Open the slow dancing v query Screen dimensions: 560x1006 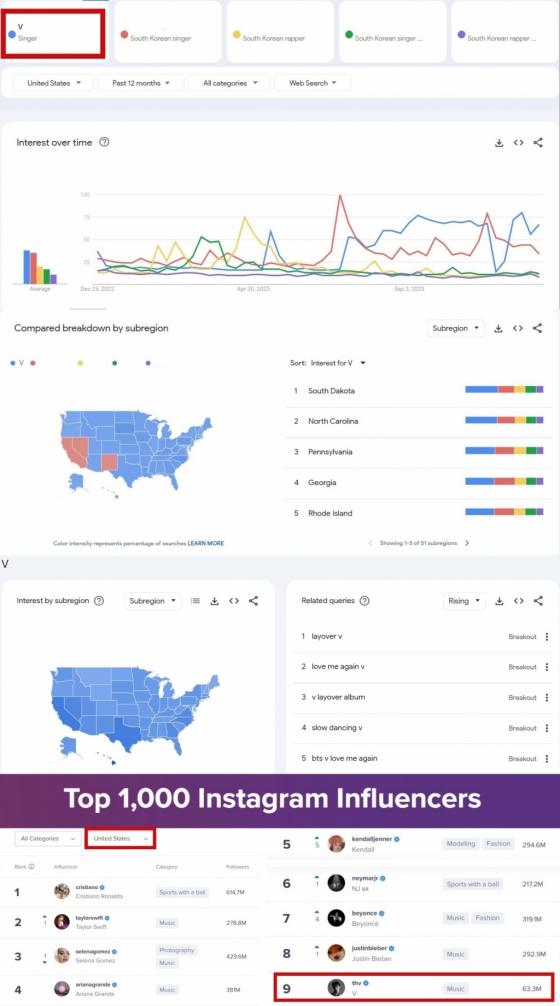tap(337, 728)
